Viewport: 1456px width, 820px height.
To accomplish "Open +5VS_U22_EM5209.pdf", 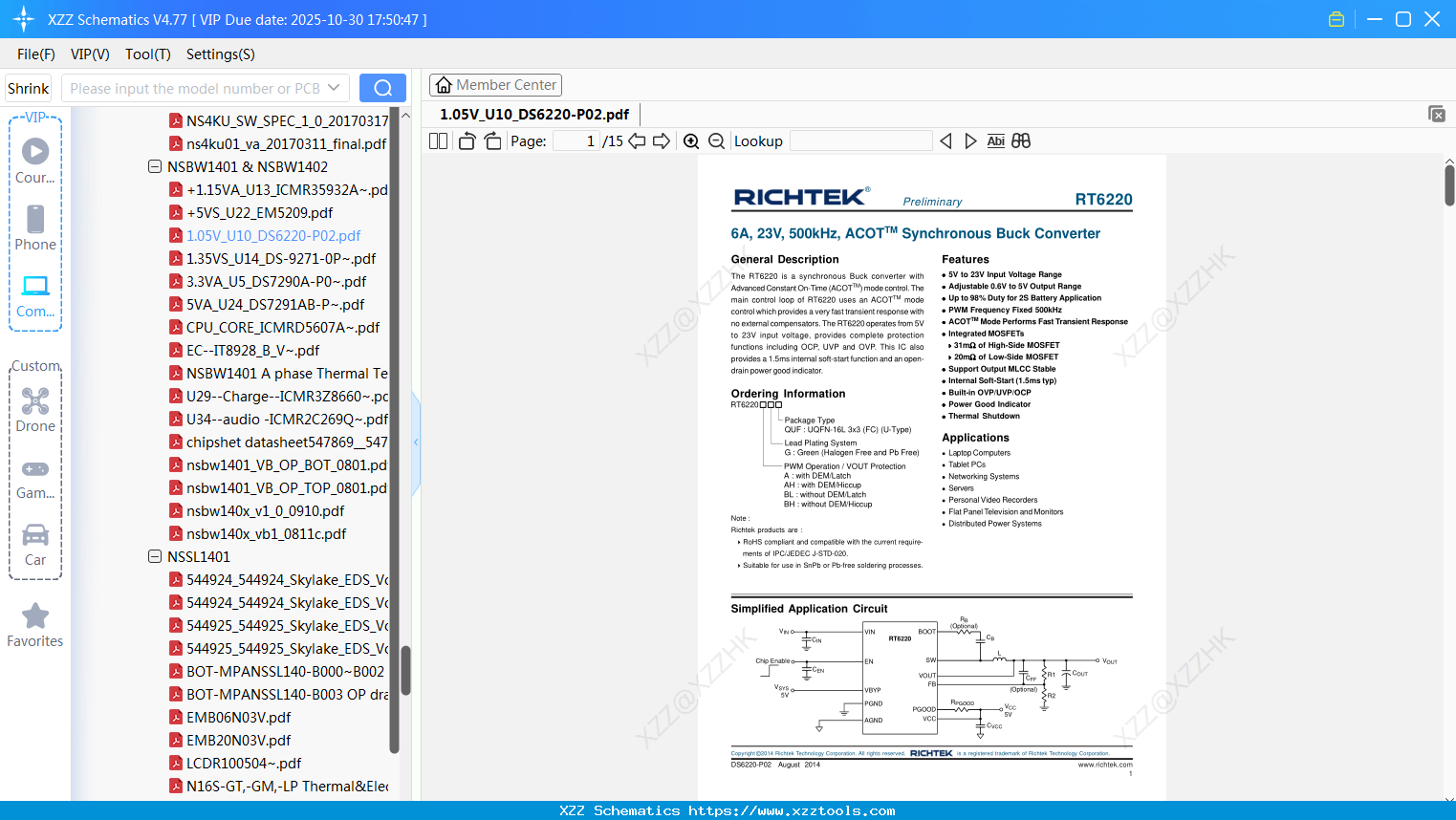I will pos(260,212).
